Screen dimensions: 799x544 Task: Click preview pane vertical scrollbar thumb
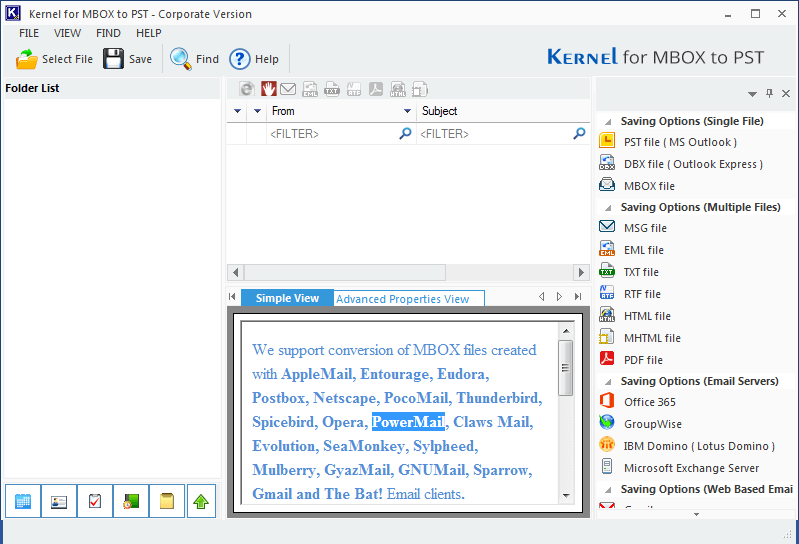point(566,368)
